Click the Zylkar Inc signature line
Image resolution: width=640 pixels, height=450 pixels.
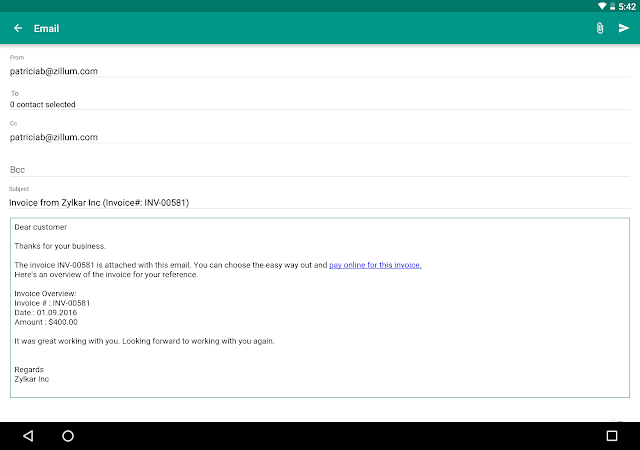31,379
